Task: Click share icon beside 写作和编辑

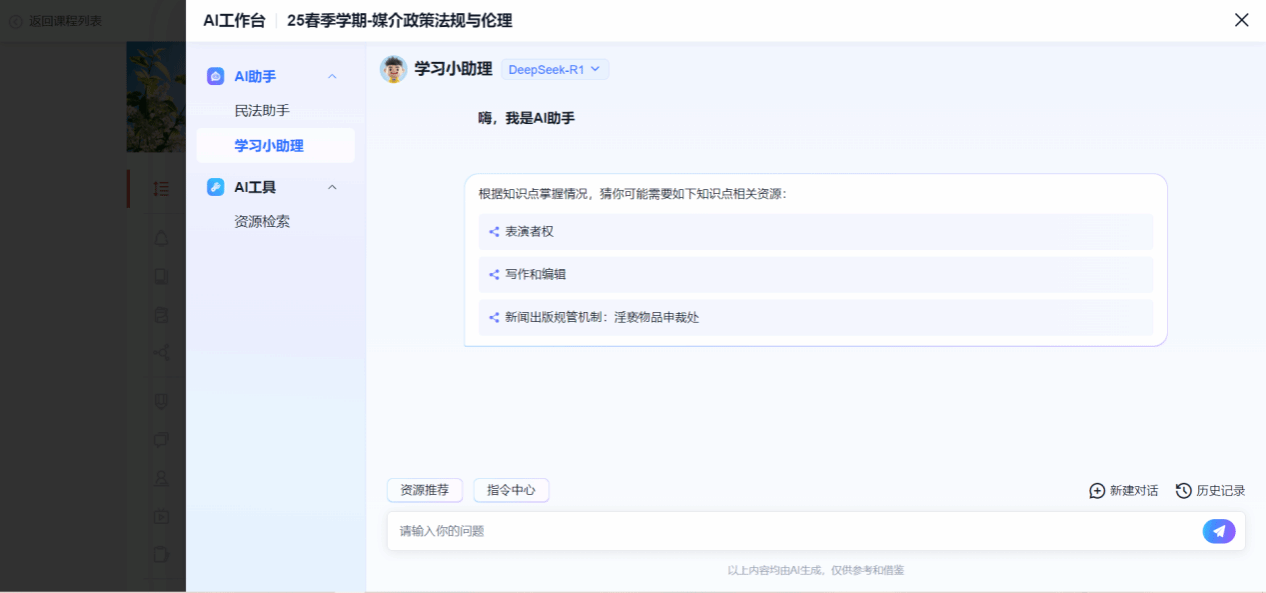Action: (494, 275)
